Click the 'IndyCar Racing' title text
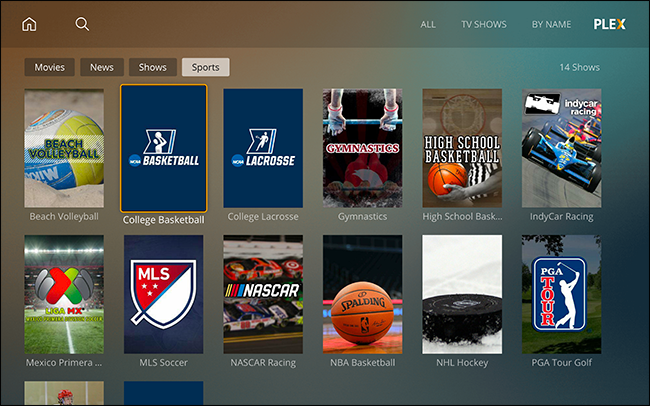The width and height of the screenshot is (650, 406). pyautogui.click(x=562, y=216)
